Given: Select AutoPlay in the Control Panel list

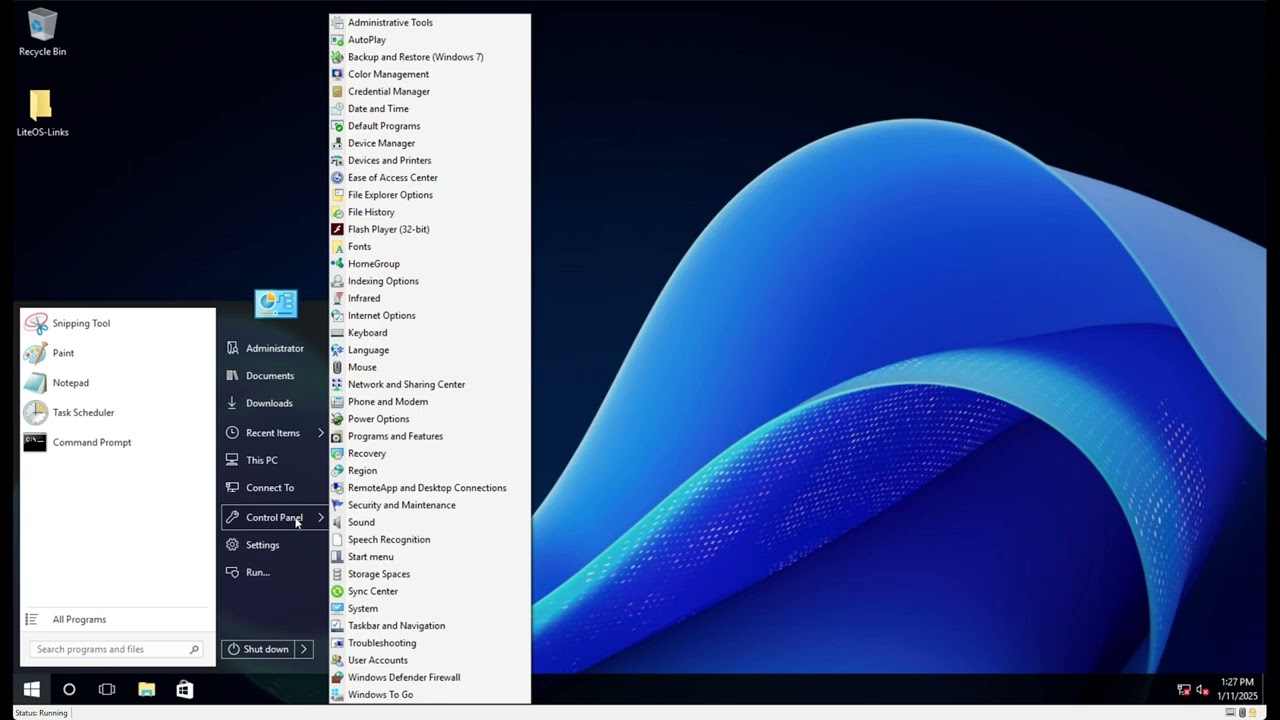Looking at the screenshot, I should 430,40.
